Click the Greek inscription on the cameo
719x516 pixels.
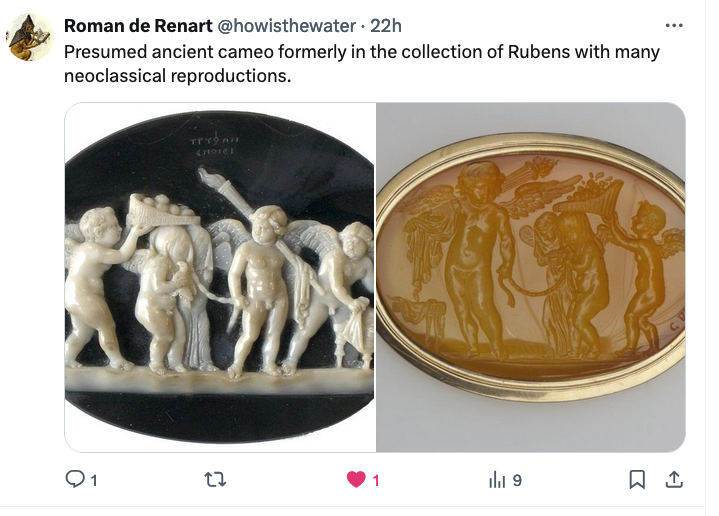point(215,145)
